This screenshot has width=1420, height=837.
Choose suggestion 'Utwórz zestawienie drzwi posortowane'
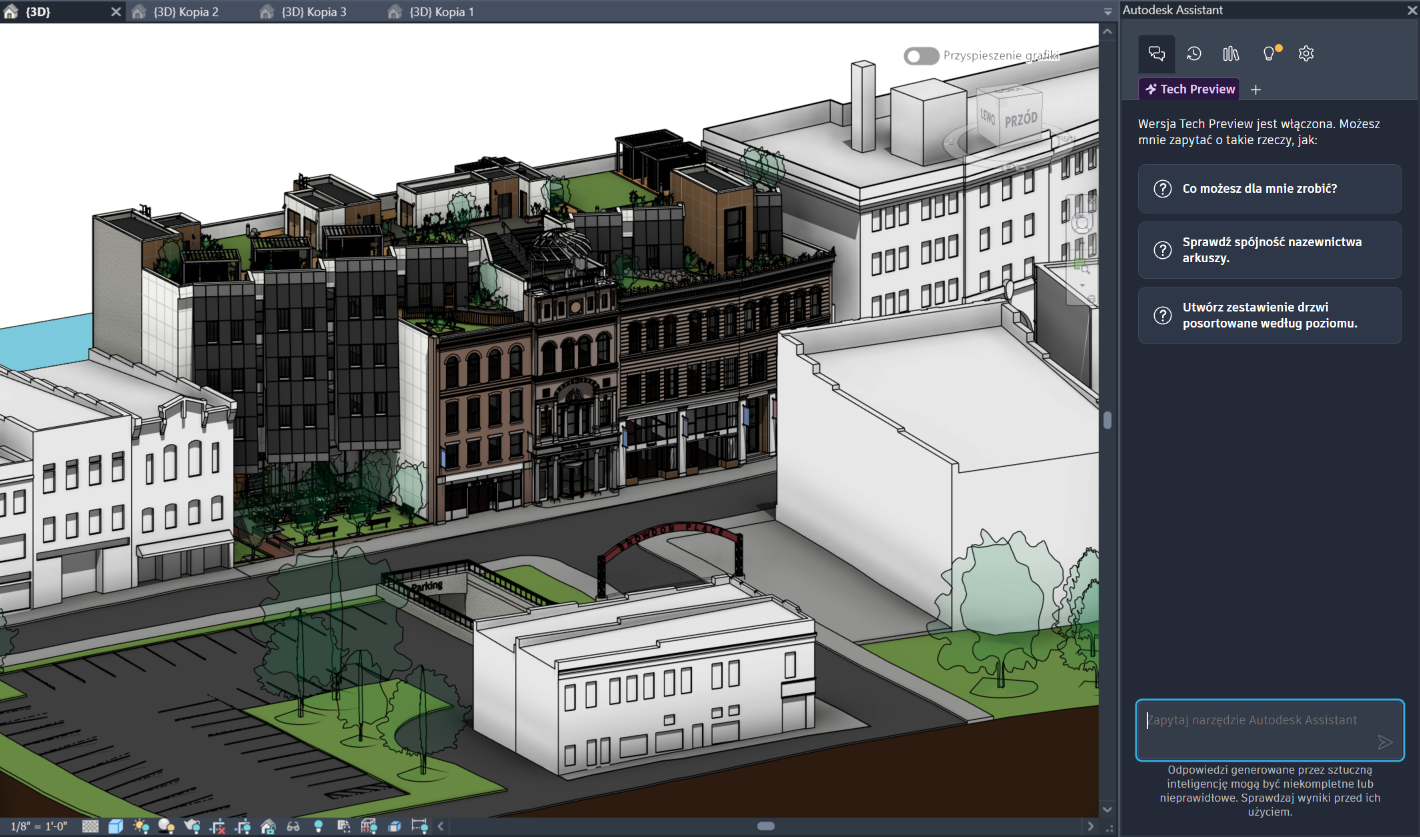coord(1270,315)
